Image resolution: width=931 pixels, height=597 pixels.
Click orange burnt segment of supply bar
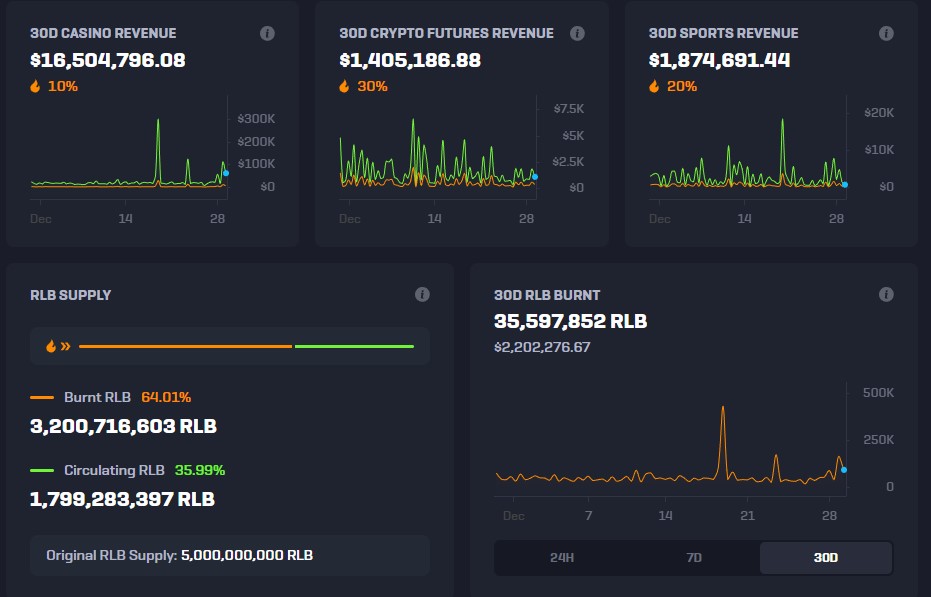click(x=185, y=346)
